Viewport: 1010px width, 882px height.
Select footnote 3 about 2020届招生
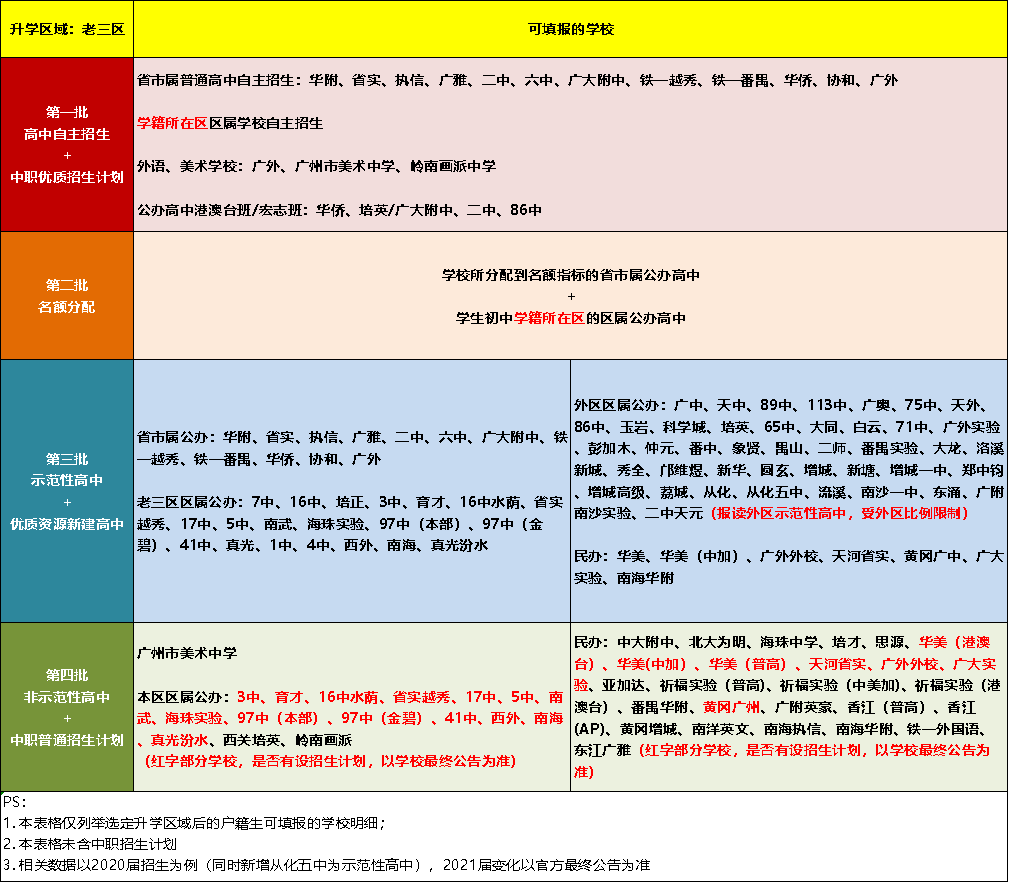pos(327,865)
